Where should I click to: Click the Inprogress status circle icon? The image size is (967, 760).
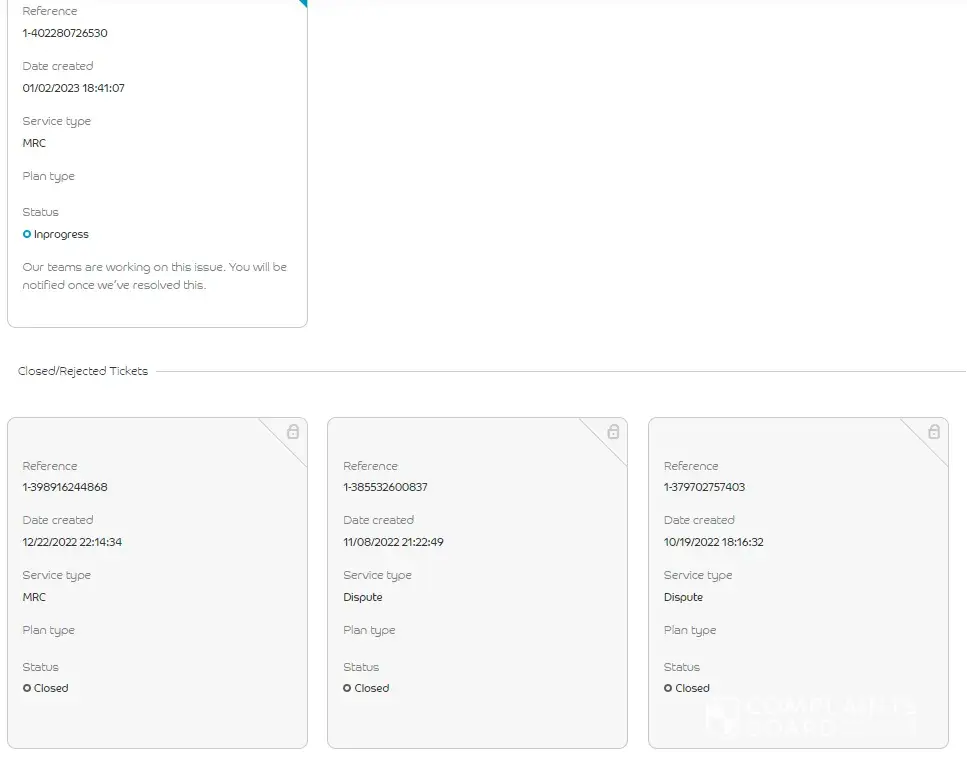[27, 234]
